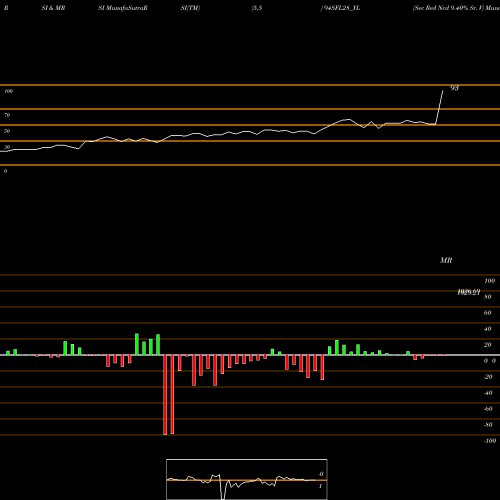Click the 'Sec Red Ncd 9.49%' title text
Viewport: 500px width, 500px height.
coord(442,8)
